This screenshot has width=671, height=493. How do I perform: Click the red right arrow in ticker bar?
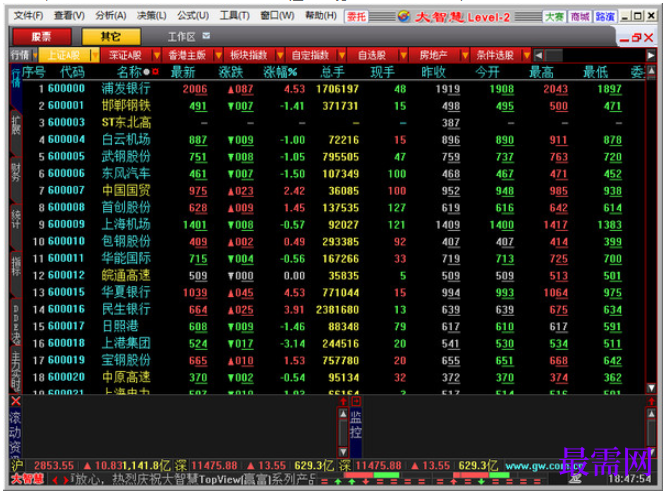[x=66, y=480]
